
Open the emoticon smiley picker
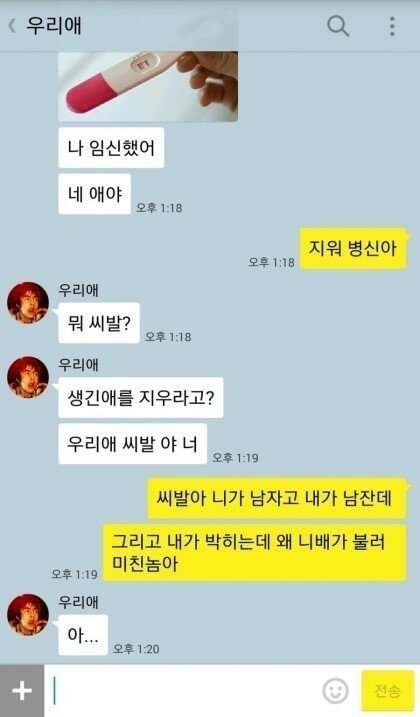point(335,690)
